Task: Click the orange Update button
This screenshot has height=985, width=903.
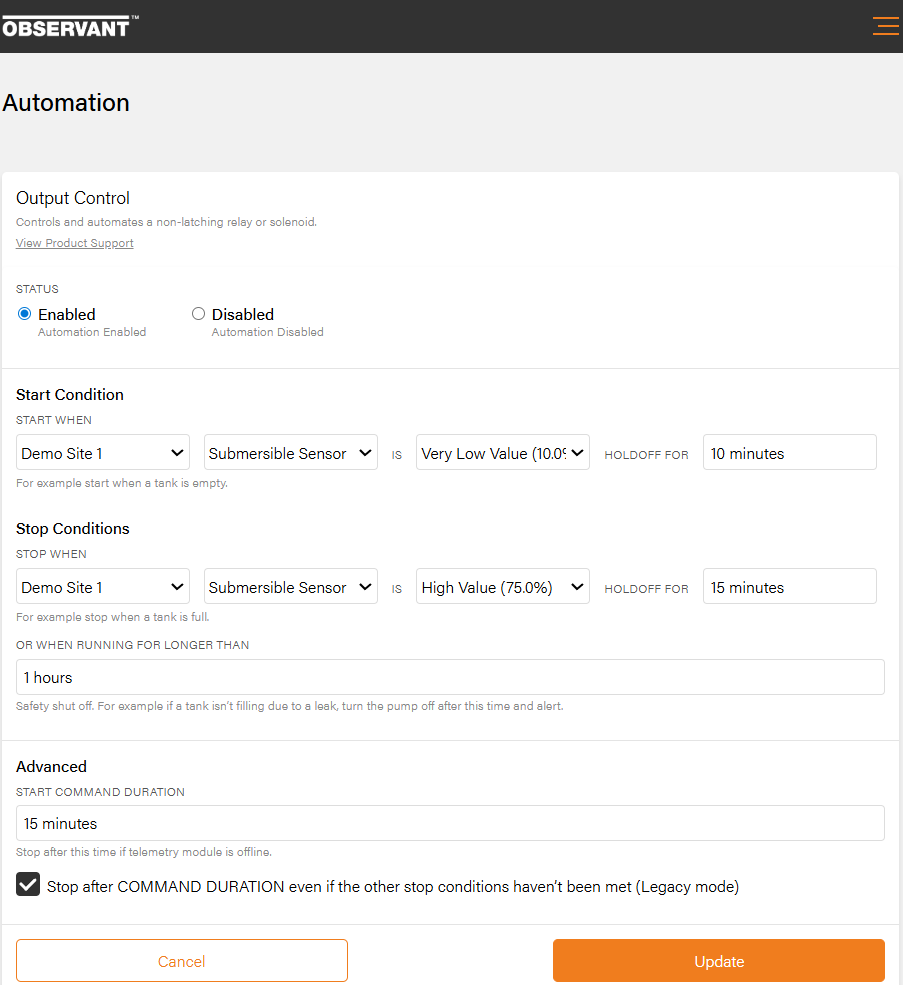Action: [x=718, y=961]
